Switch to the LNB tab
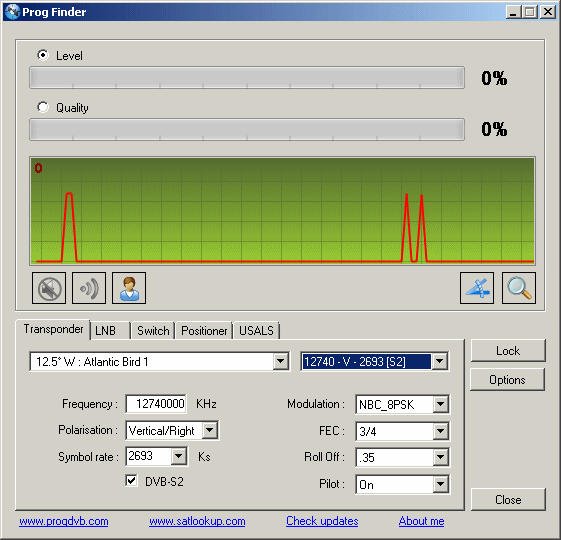Viewport: 561px width, 540px height. tap(109, 330)
